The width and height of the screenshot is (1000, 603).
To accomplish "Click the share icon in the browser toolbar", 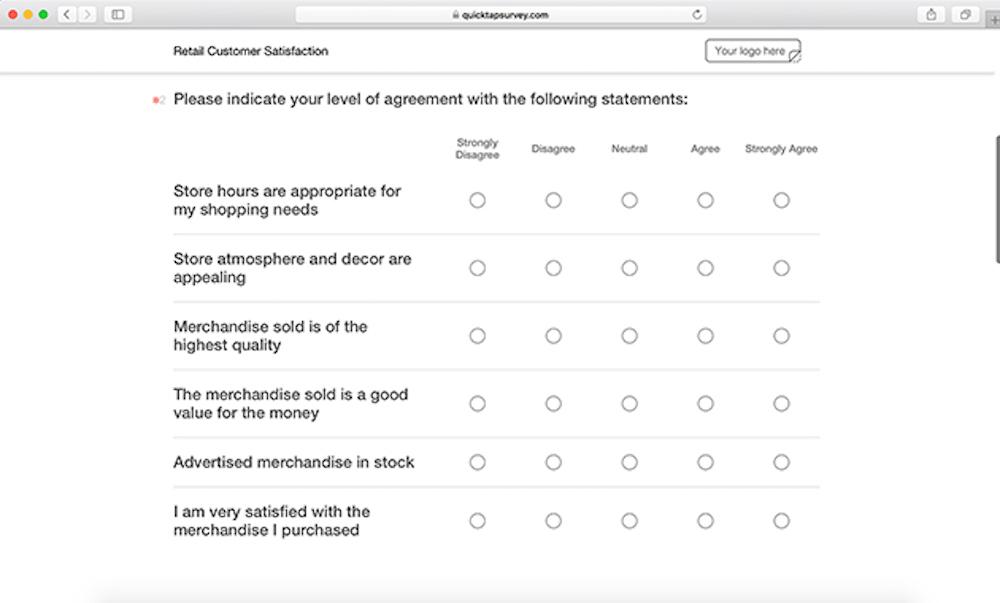I will 930,14.
